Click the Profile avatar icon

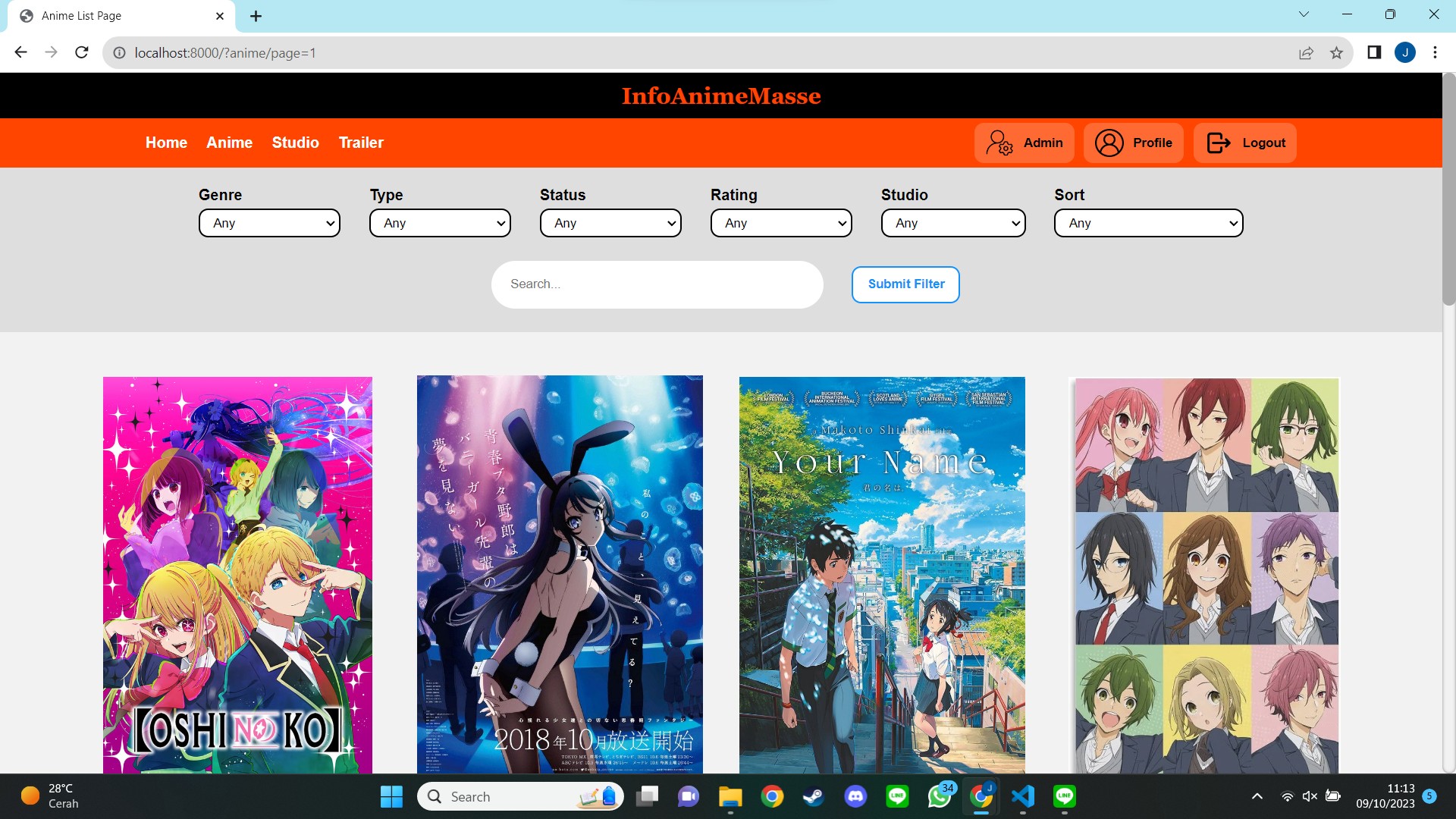[x=1109, y=143]
